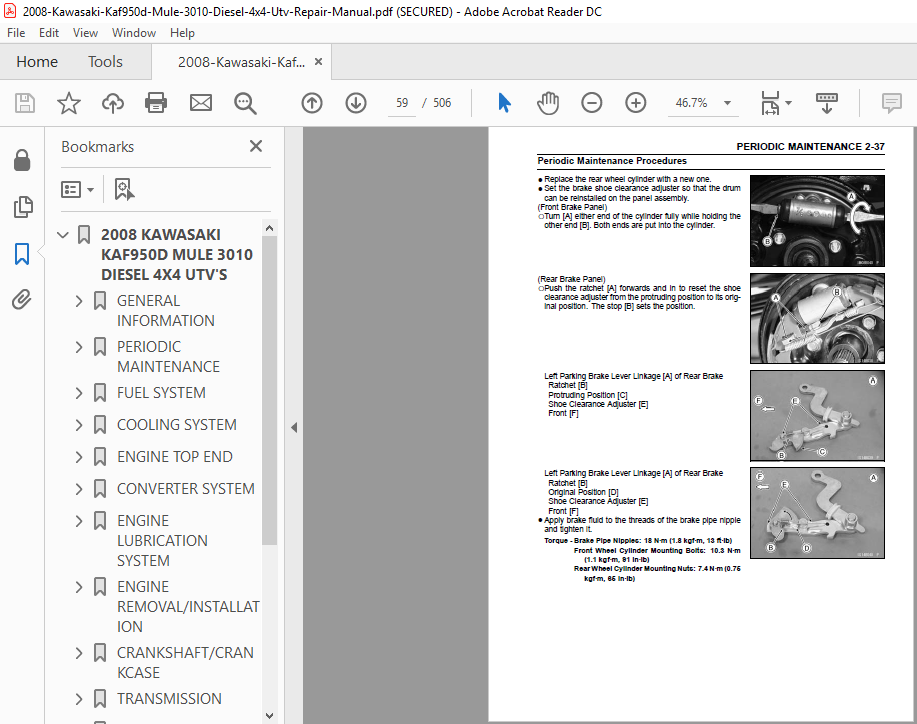917x724 pixels.
Task: Activate the selection arrow tool
Action: click(x=504, y=103)
